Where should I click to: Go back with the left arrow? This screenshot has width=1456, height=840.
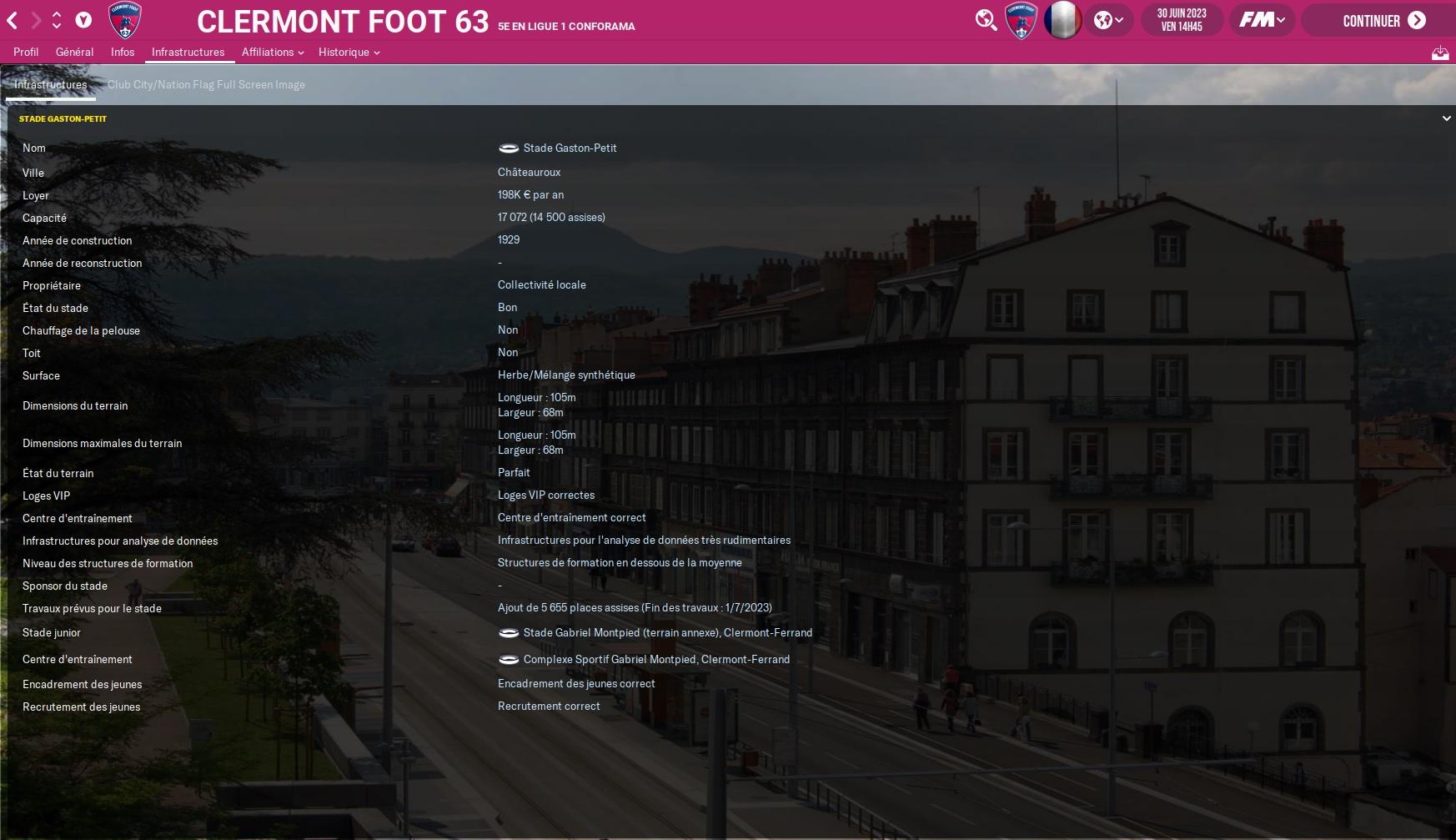click(13, 20)
